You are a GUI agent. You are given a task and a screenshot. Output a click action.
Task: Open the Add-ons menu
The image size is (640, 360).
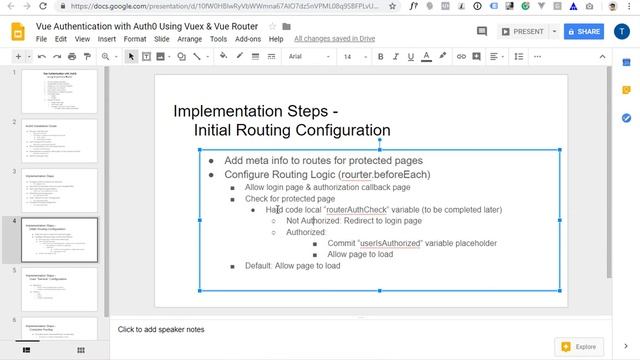click(248, 39)
